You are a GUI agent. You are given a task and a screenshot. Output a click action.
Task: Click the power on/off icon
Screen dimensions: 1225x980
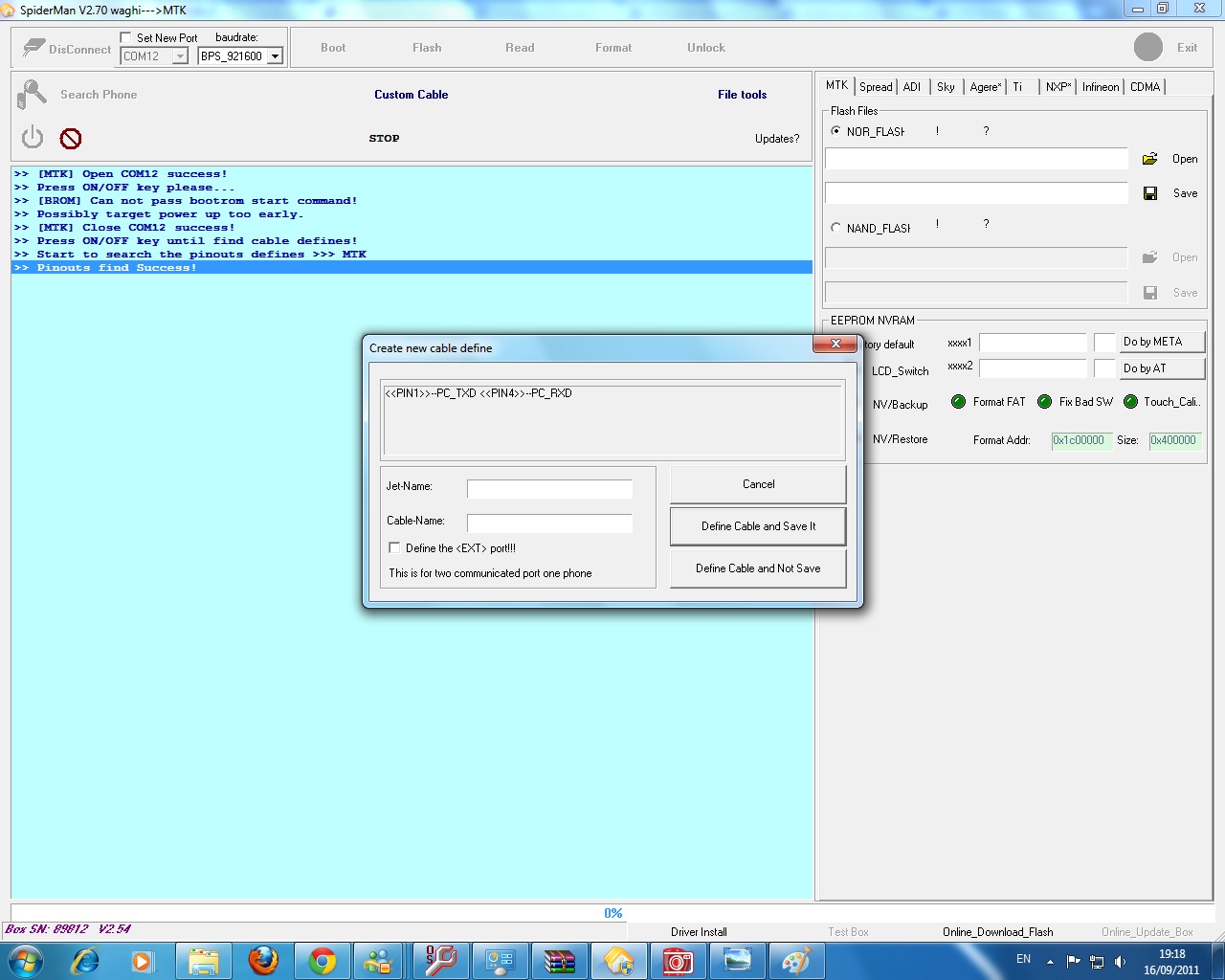33,137
